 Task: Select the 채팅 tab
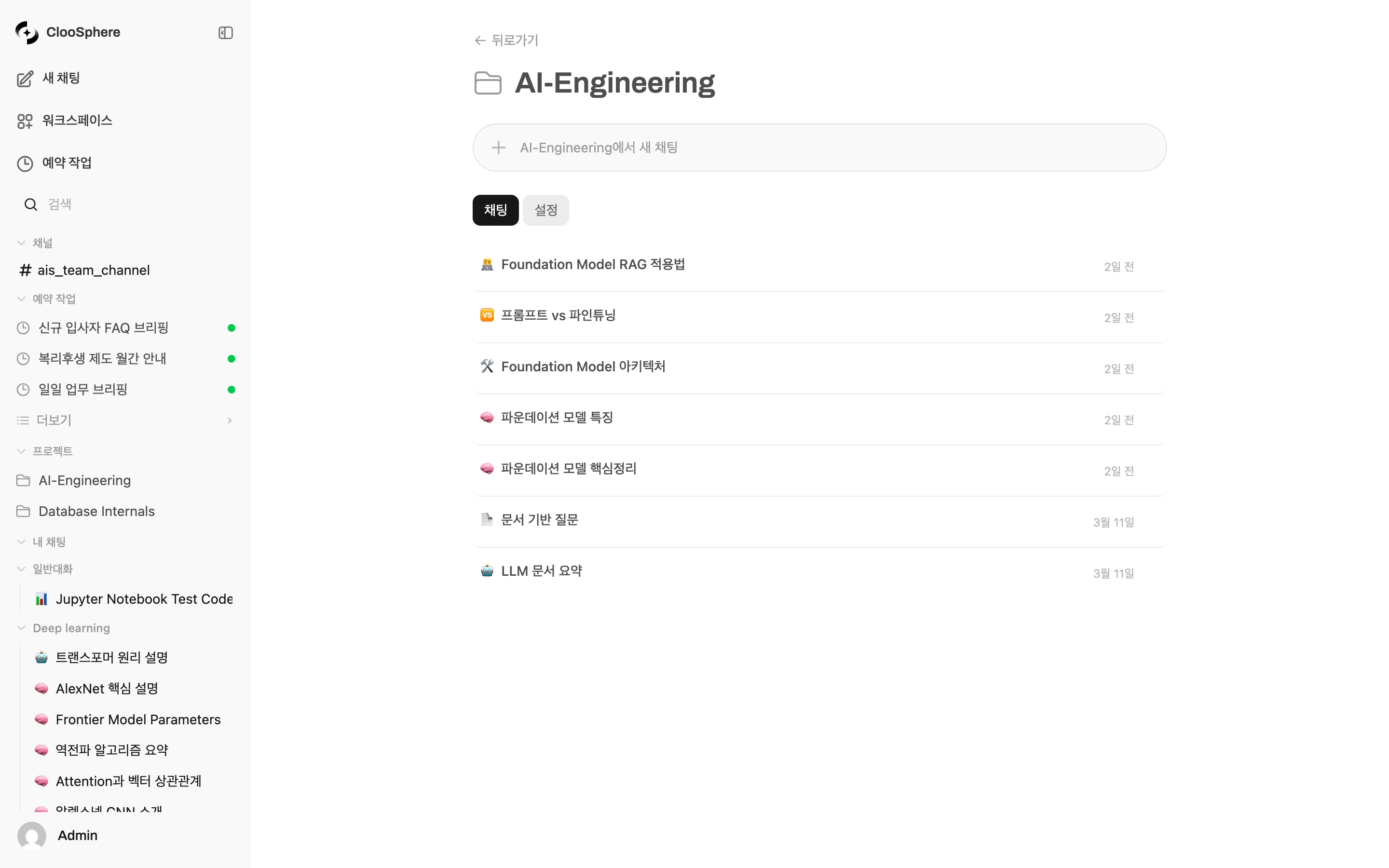tap(495, 210)
